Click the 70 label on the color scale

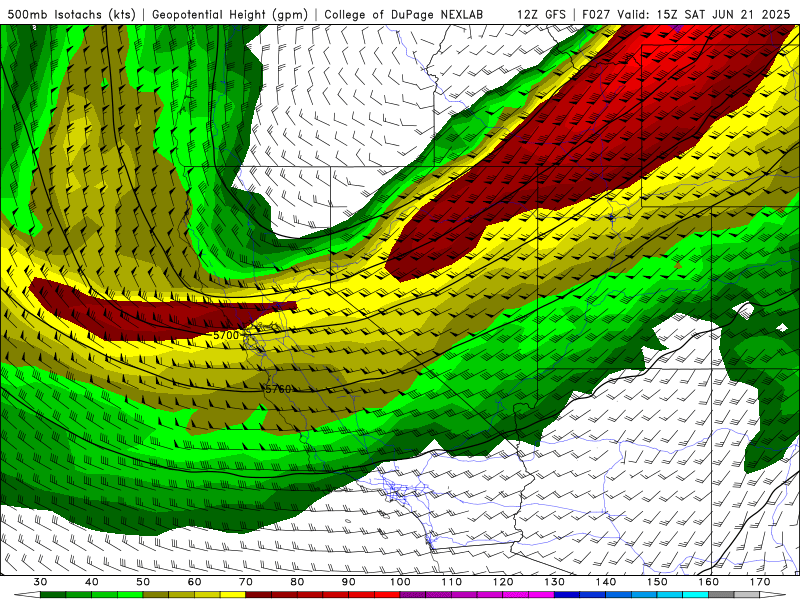[x=246, y=582]
